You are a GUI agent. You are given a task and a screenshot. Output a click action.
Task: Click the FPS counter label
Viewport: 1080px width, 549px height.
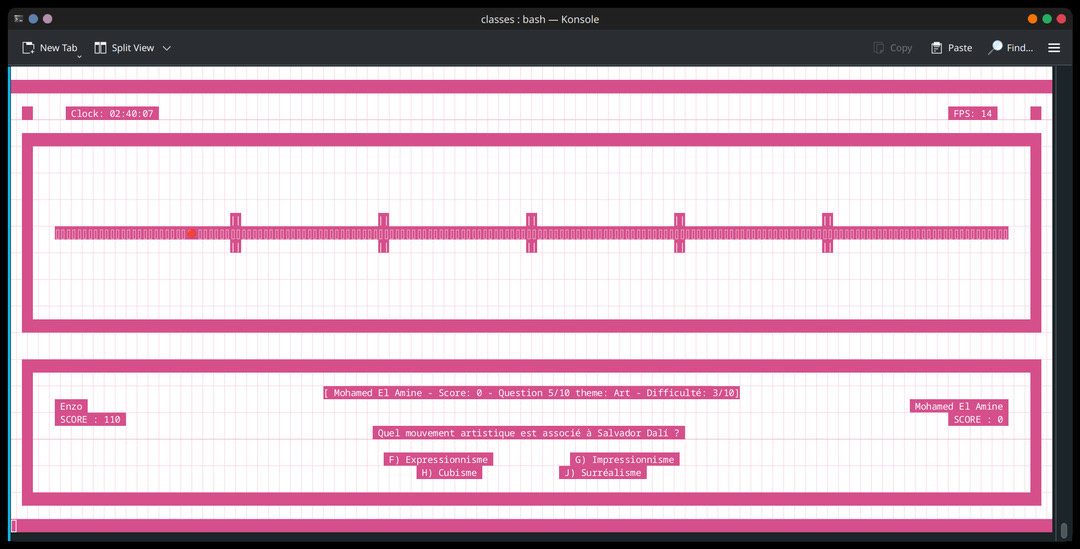click(972, 114)
